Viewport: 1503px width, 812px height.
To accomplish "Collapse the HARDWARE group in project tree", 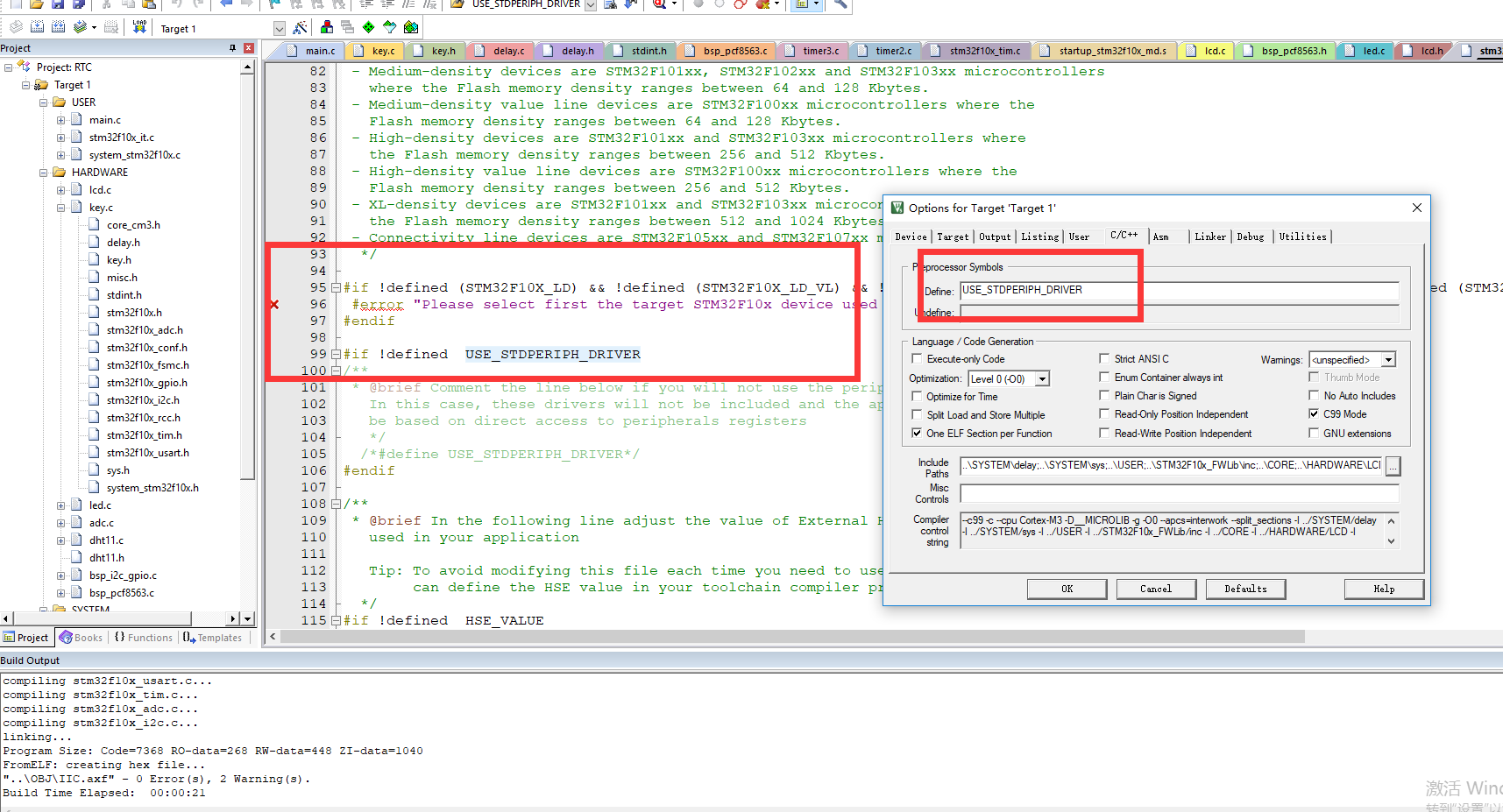I will 44,173.
